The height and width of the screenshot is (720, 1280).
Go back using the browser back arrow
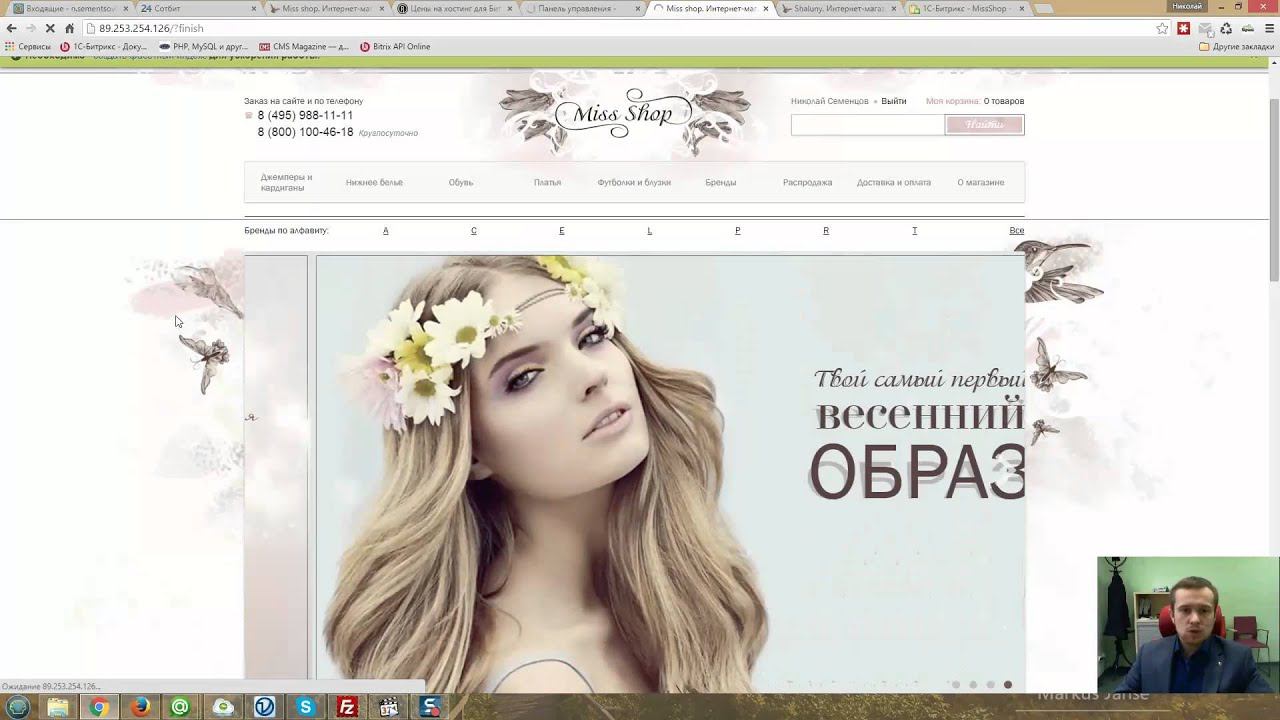[12, 29]
